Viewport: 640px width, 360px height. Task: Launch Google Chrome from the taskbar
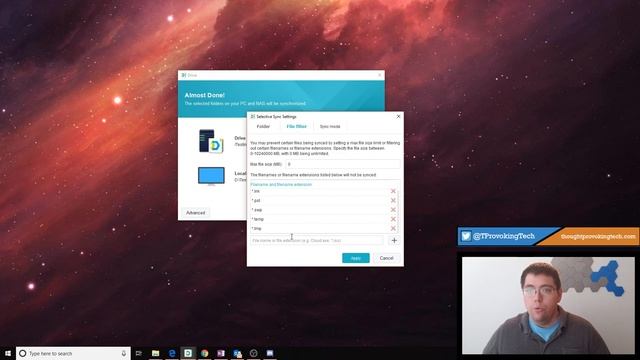[204, 353]
